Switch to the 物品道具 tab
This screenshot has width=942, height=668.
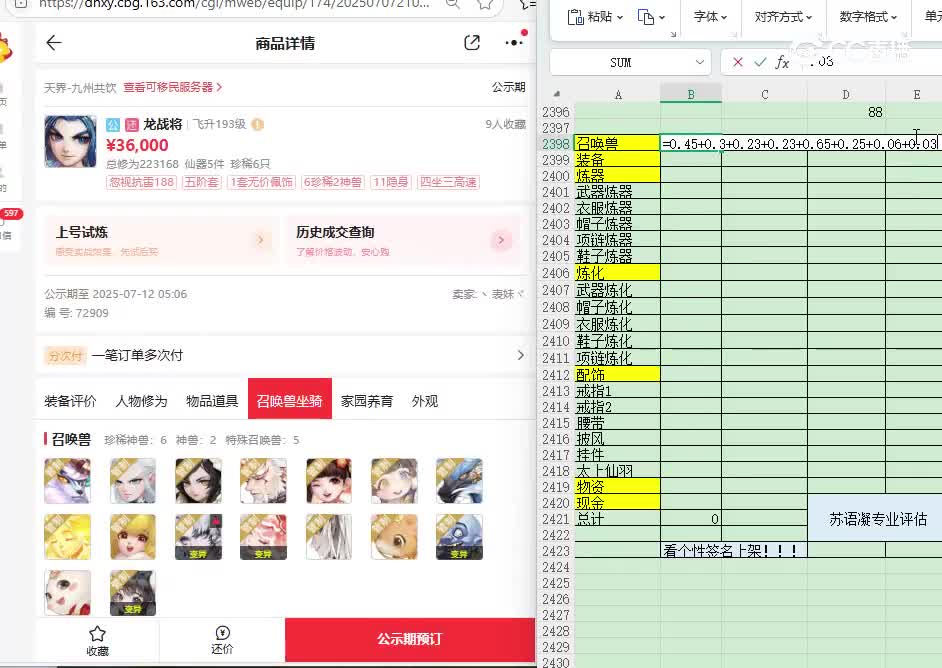tap(212, 401)
